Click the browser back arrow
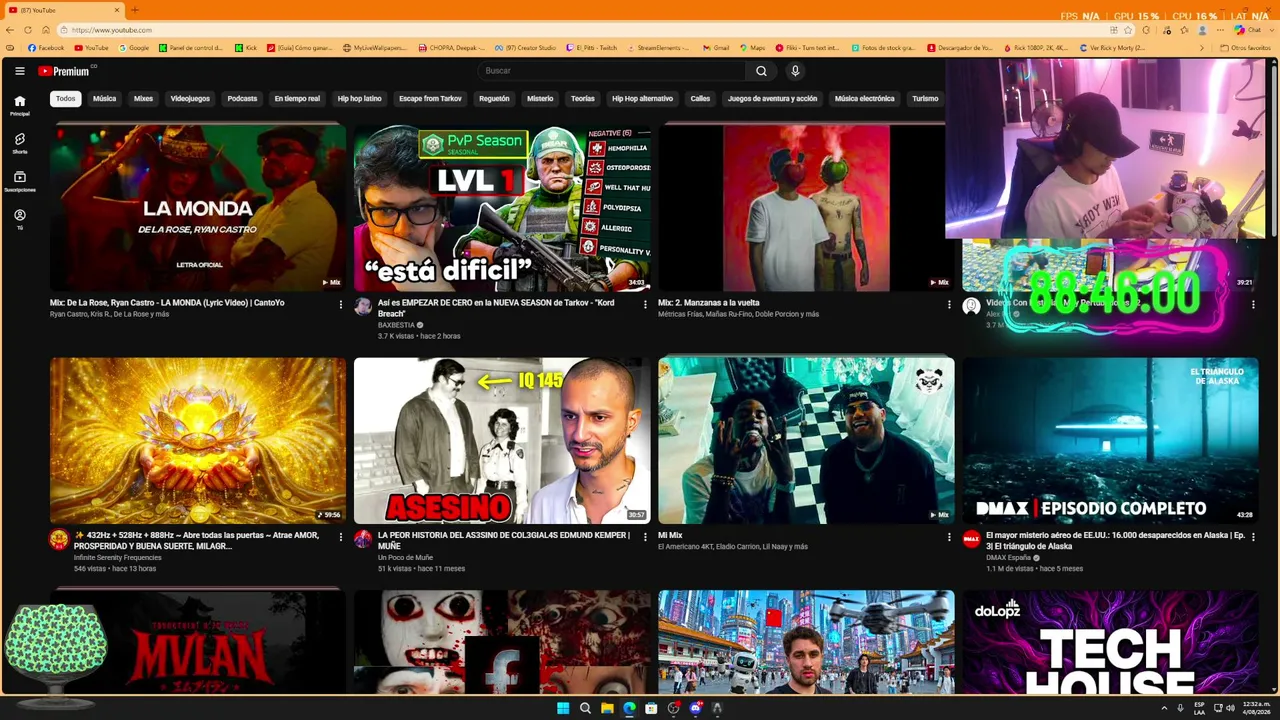 tap(10, 30)
